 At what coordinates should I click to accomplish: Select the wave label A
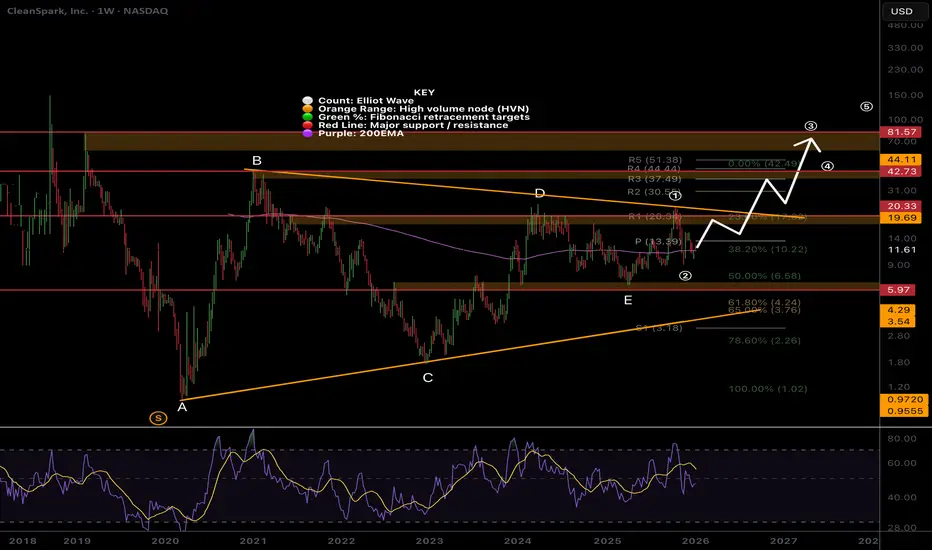coord(182,407)
